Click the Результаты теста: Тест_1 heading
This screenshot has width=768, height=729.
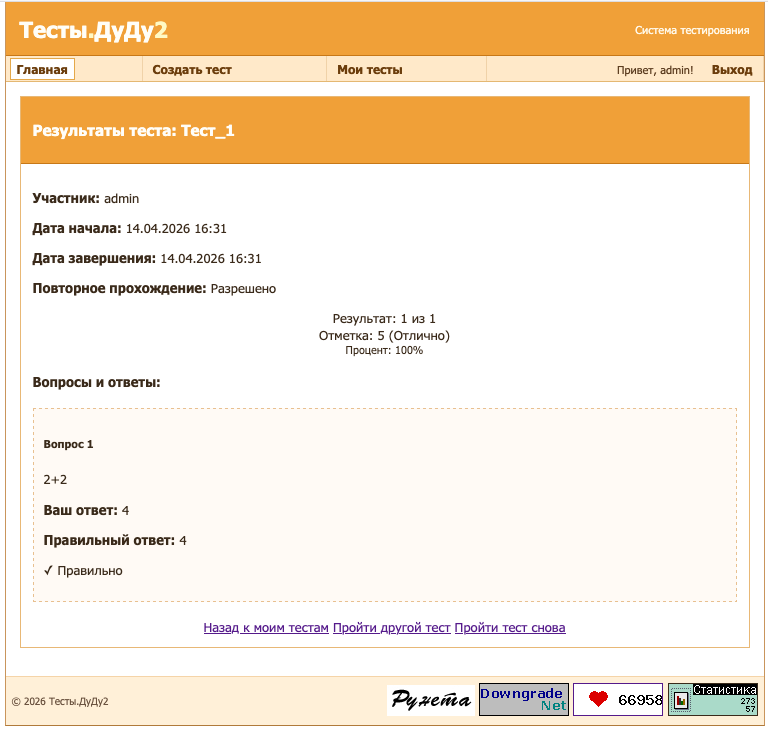coord(134,130)
